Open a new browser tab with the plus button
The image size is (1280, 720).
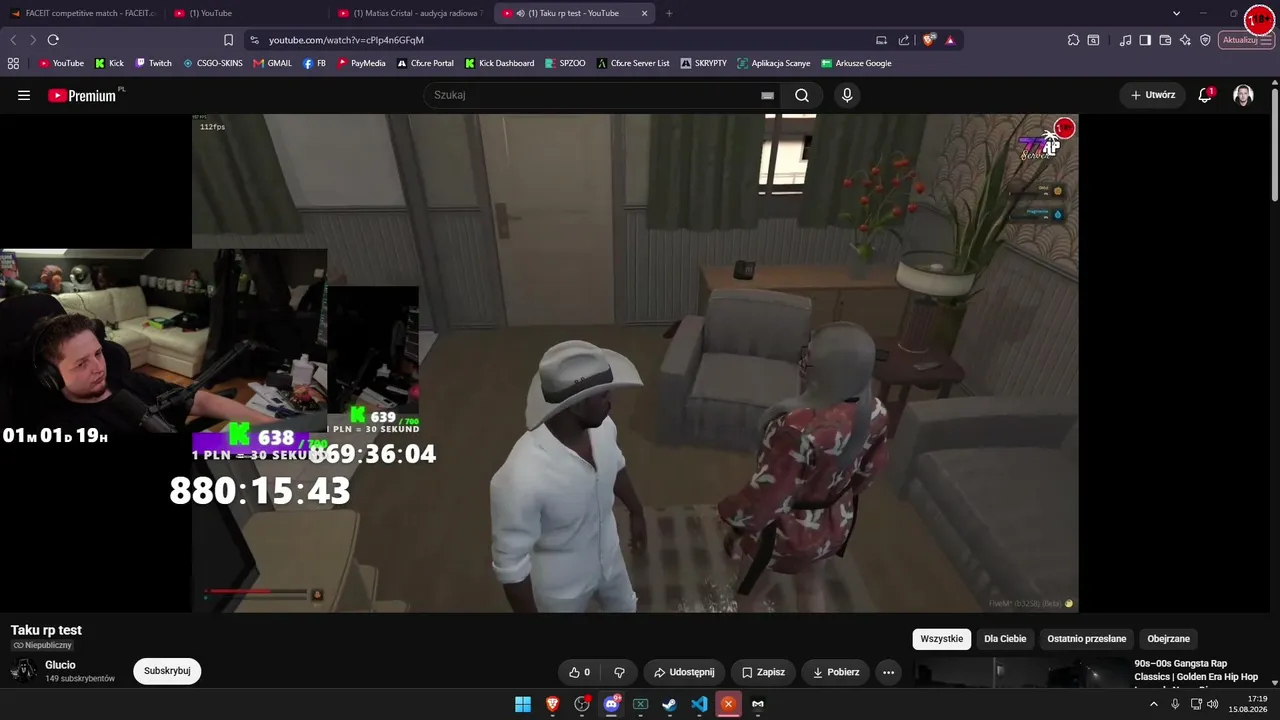point(669,13)
